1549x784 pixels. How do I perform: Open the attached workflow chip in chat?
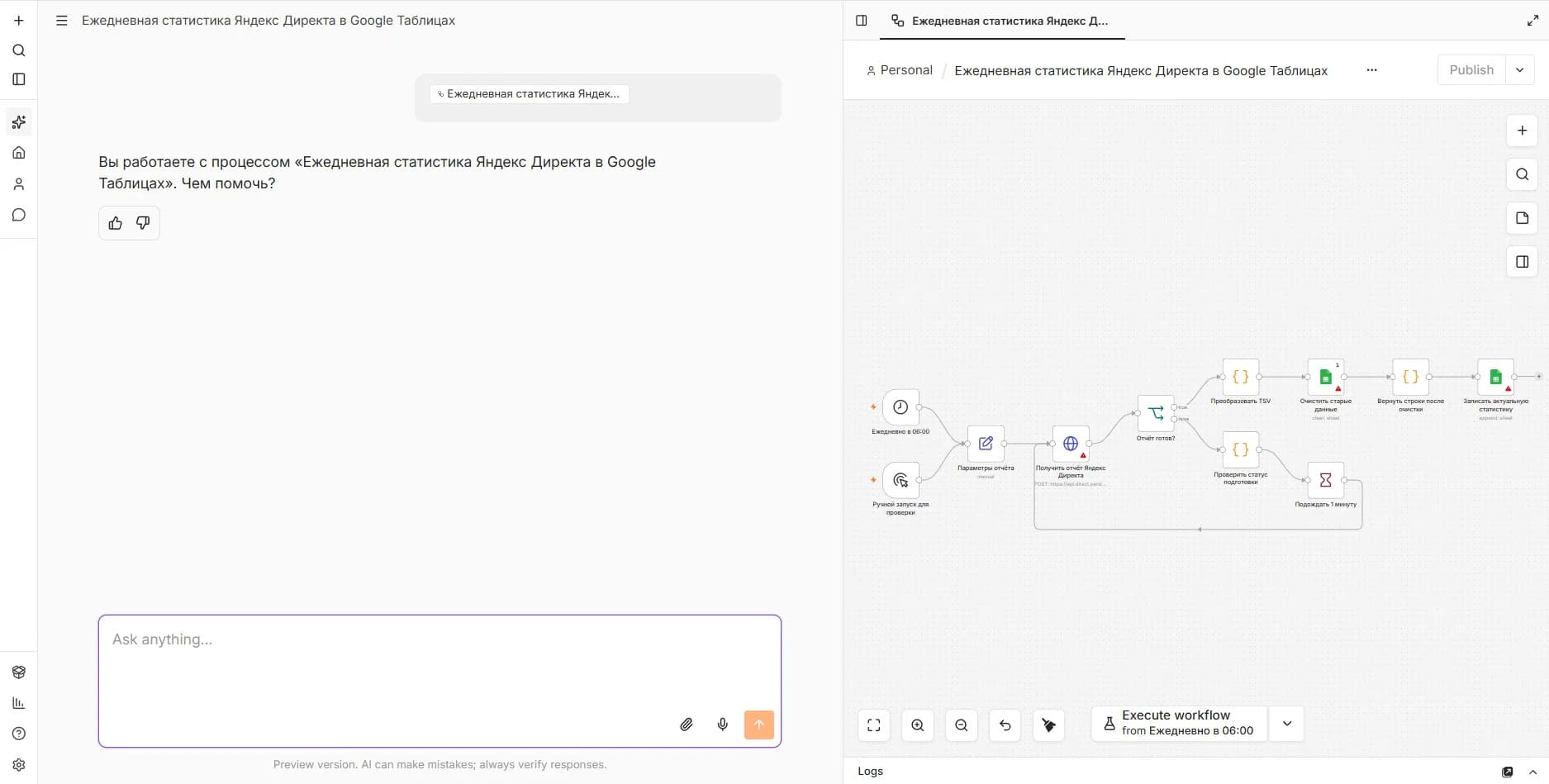[530, 94]
